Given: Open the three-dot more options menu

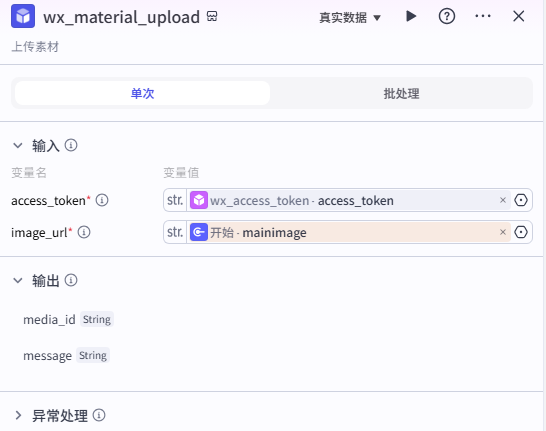Looking at the screenshot, I should click(x=483, y=16).
